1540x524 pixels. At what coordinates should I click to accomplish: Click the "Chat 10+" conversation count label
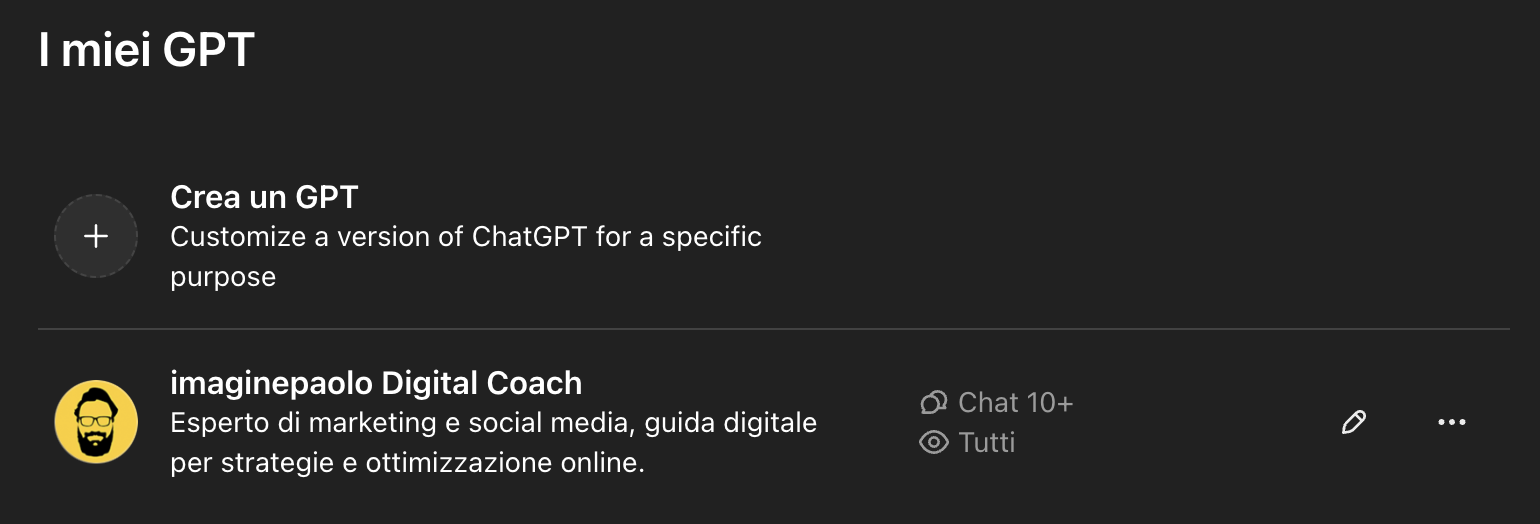pos(1015,403)
